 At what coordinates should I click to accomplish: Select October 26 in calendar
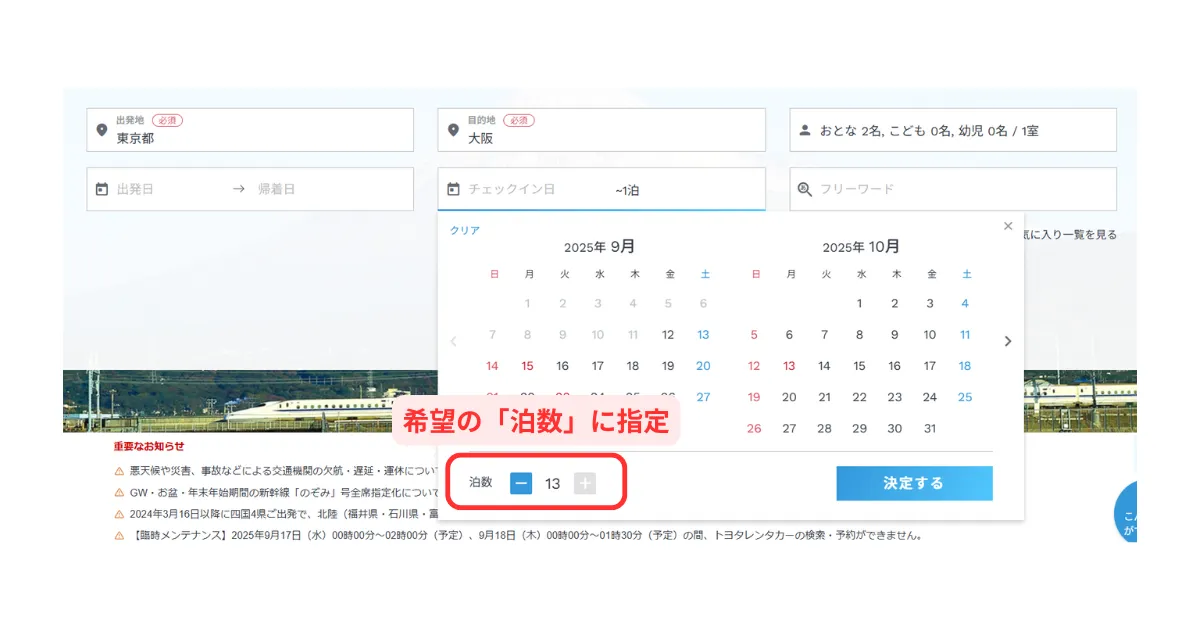tap(754, 428)
